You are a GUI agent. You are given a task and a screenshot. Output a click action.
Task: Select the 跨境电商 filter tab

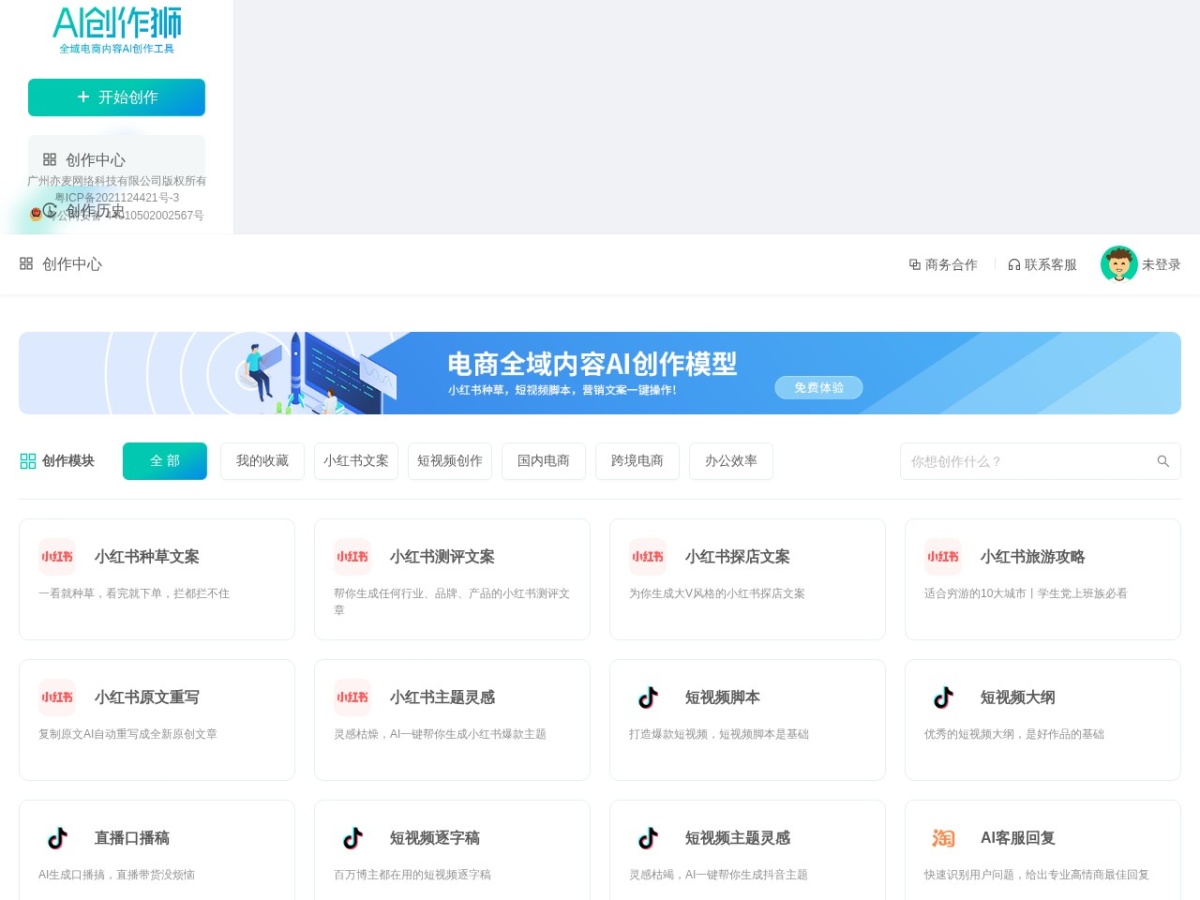tap(637, 461)
